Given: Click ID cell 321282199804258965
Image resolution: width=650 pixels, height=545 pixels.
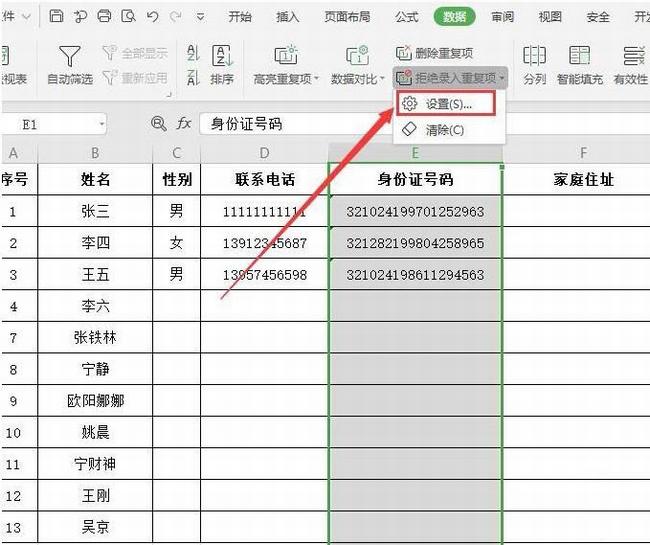Looking at the screenshot, I should (415, 243).
